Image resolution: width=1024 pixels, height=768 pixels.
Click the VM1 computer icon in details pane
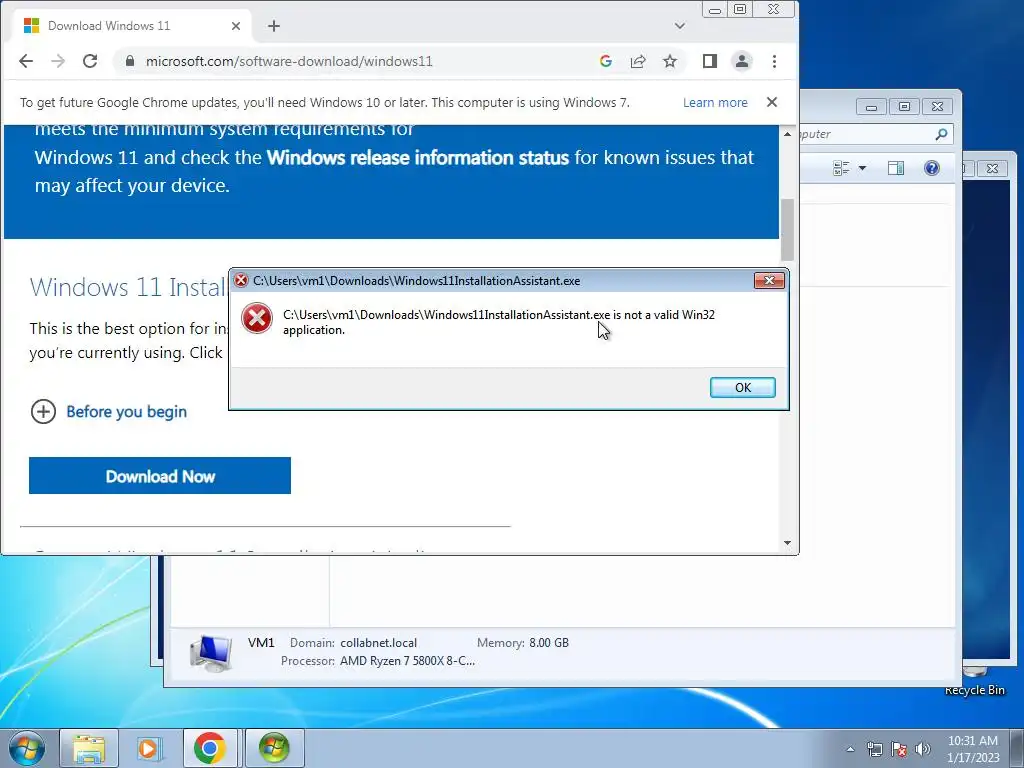(210, 653)
